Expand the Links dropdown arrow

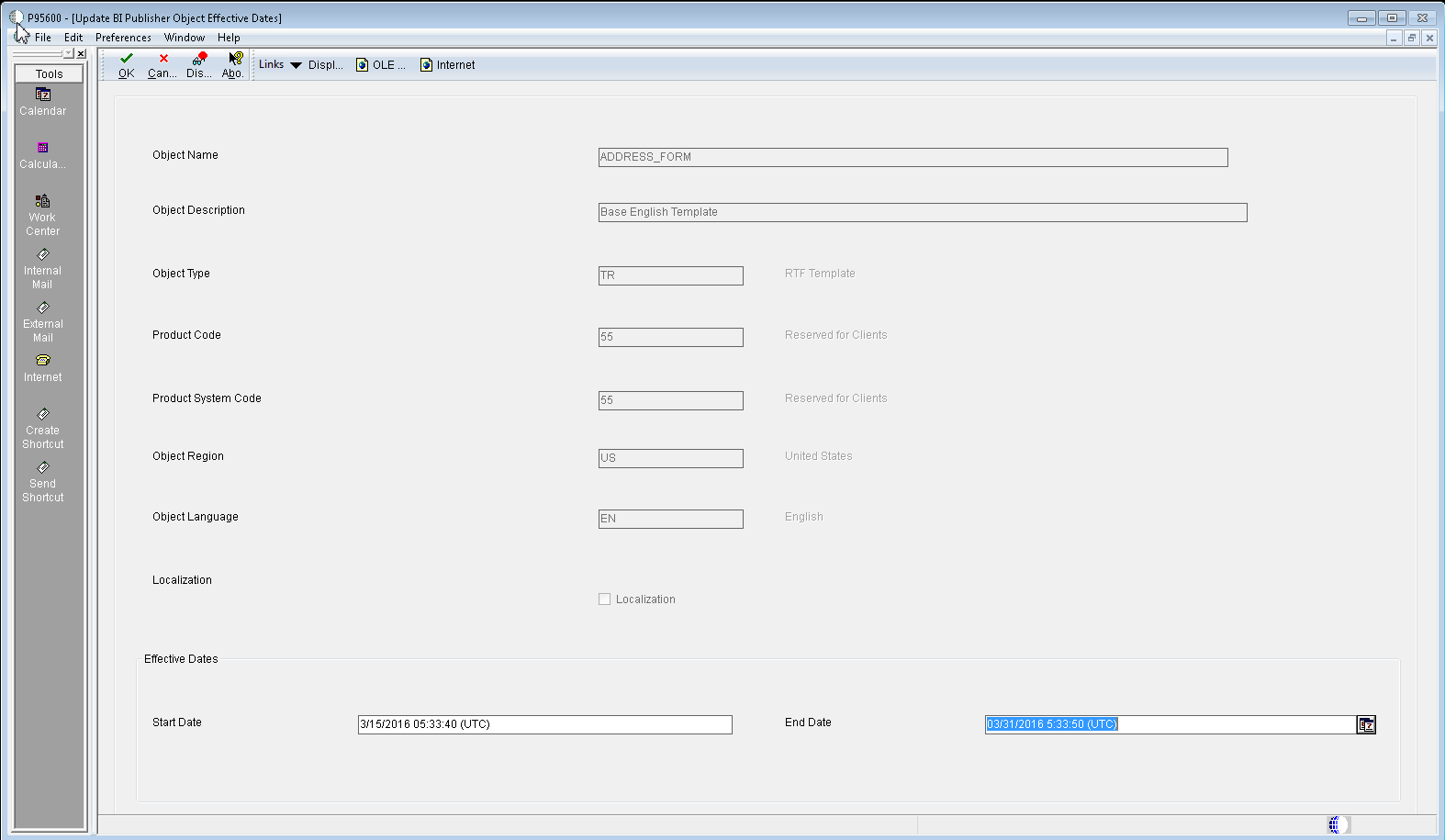(296, 65)
